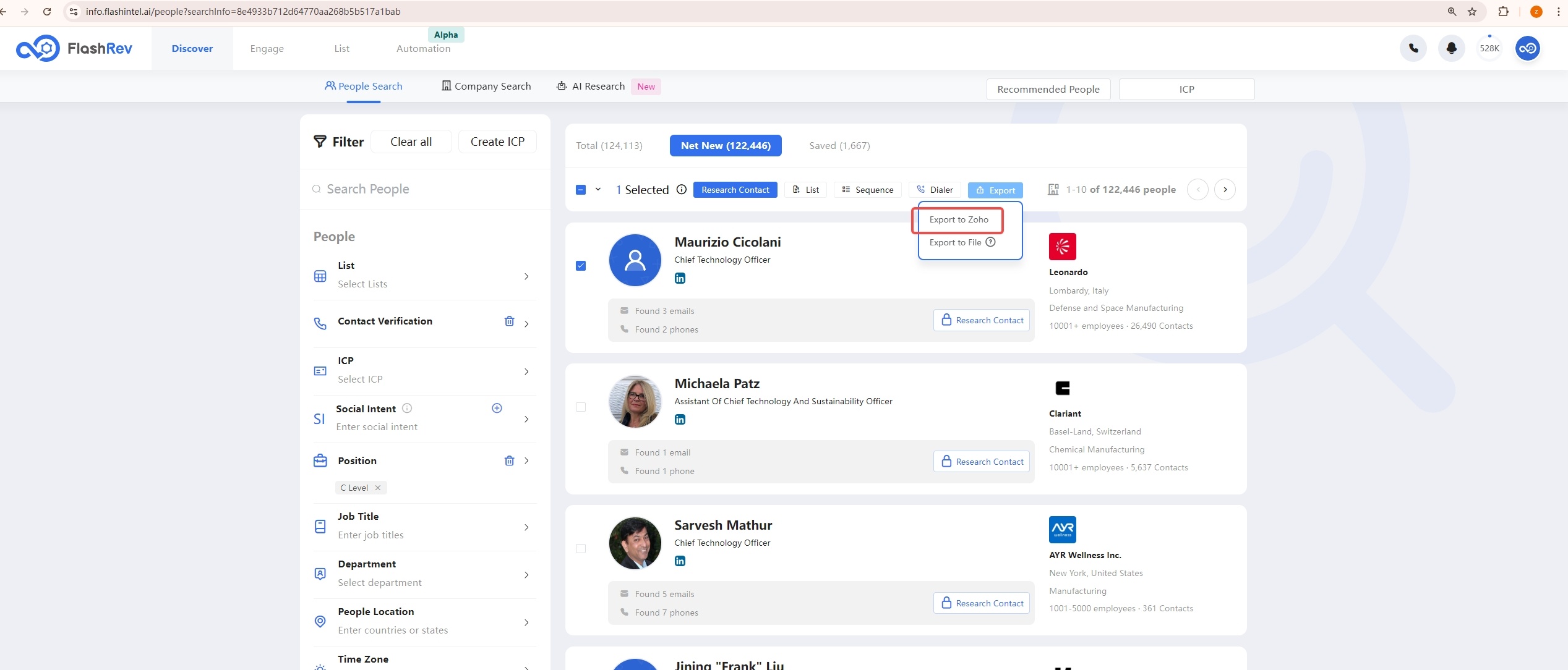Add selection to Sequence
This screenshot has width=1568, height=670.
[867, 190]
